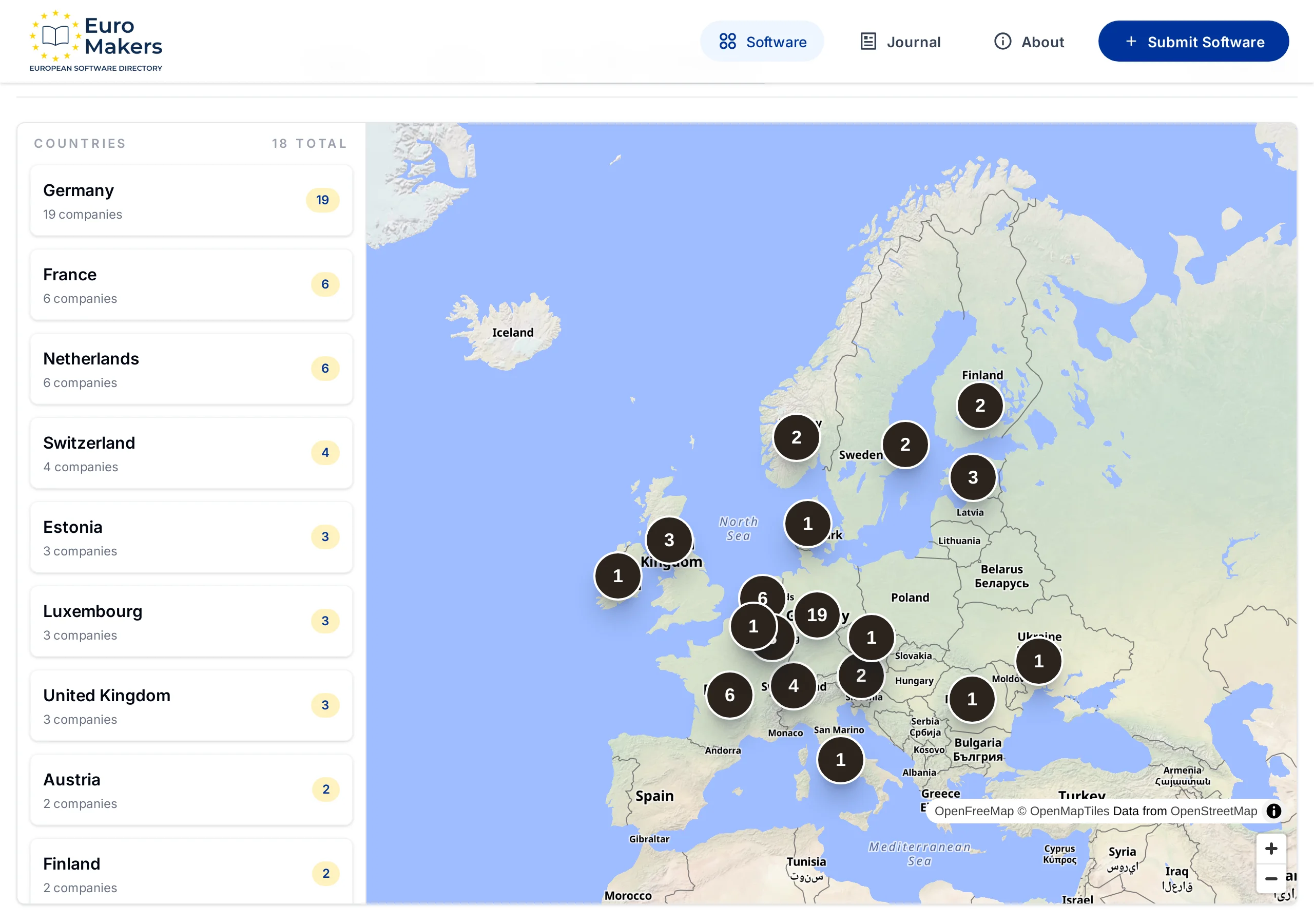Click the 'Lithuania' label on the map
Screen dimensions: 1314x924
coord(959,541)
